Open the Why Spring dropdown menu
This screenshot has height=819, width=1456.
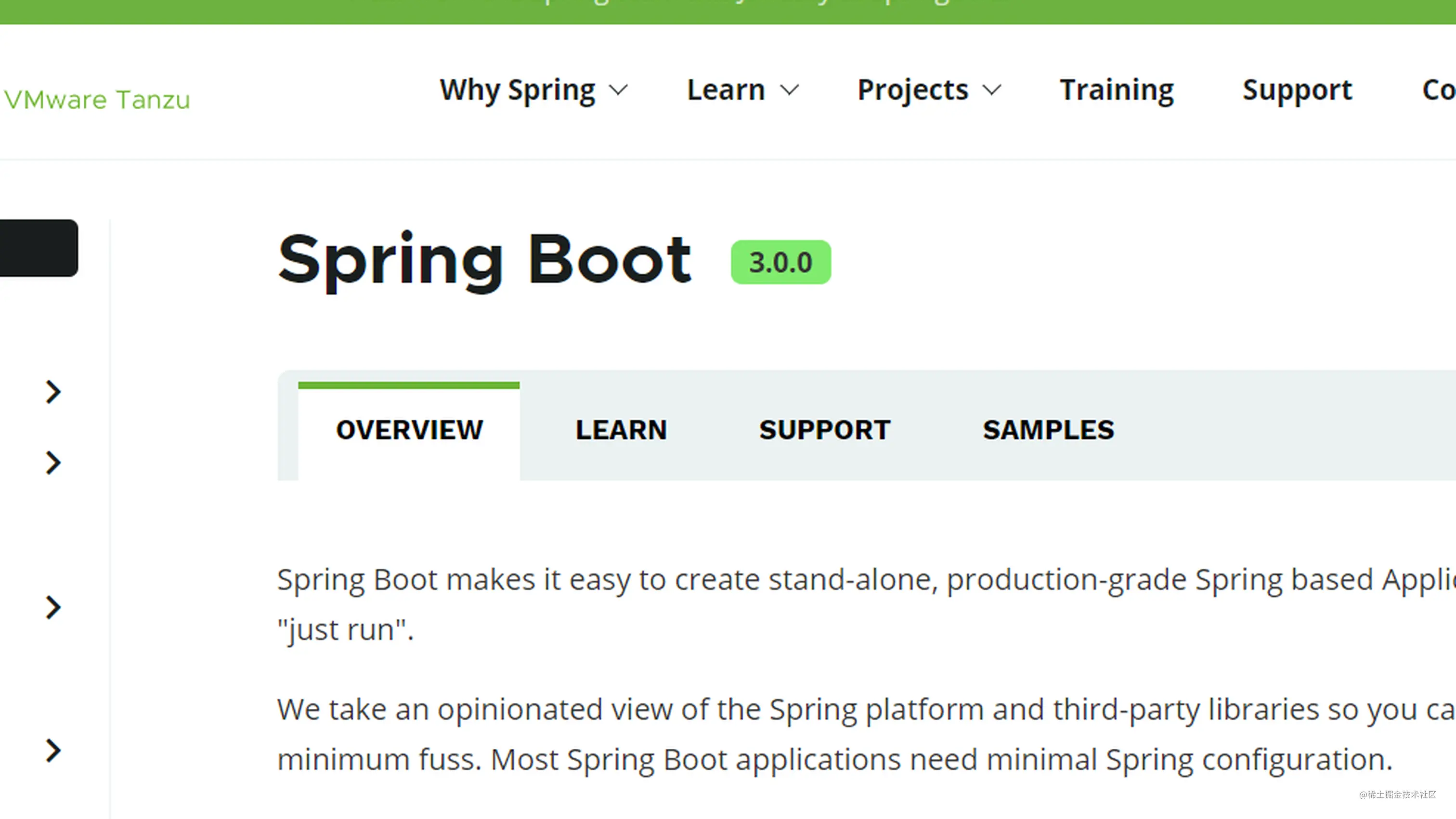tap(533, 90)
